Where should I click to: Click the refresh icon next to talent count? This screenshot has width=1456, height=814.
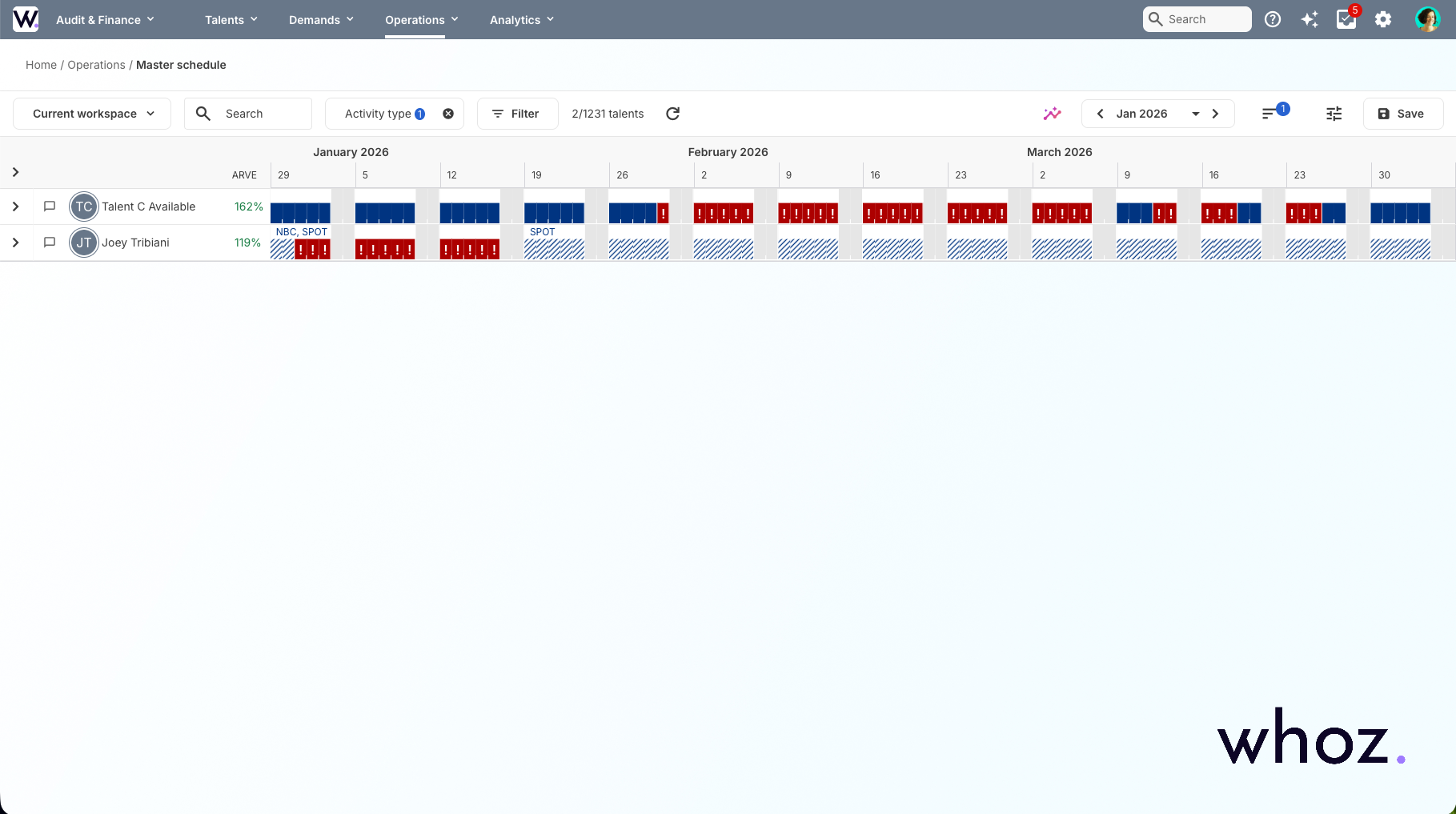pos(672,114)
